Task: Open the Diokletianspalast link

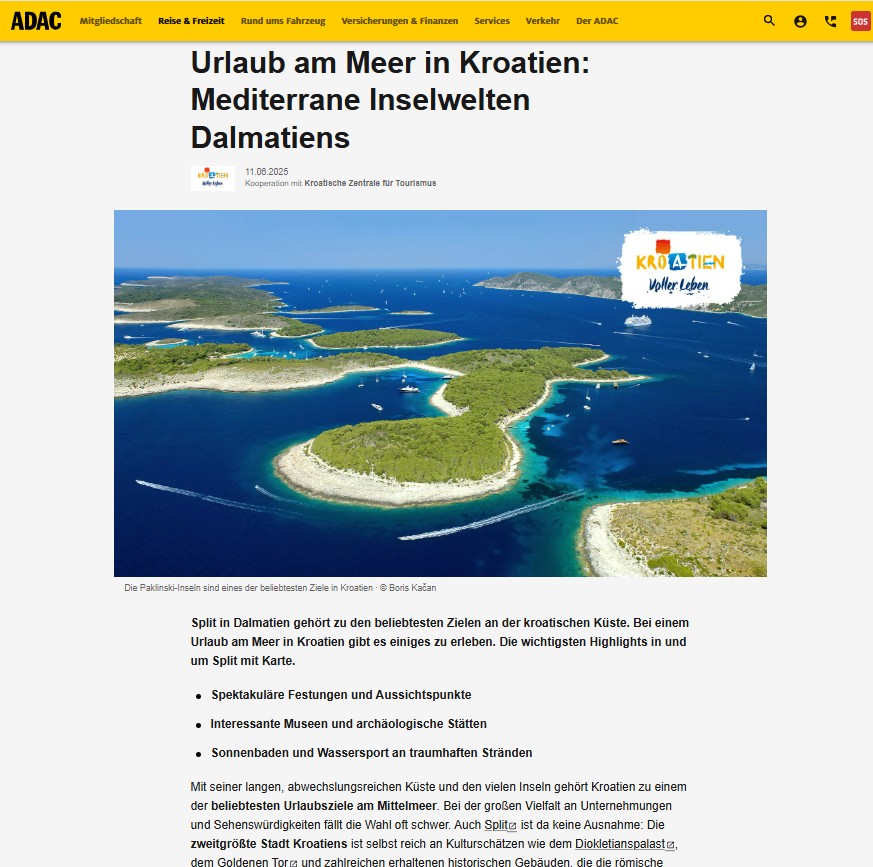Action: (619, 845)
